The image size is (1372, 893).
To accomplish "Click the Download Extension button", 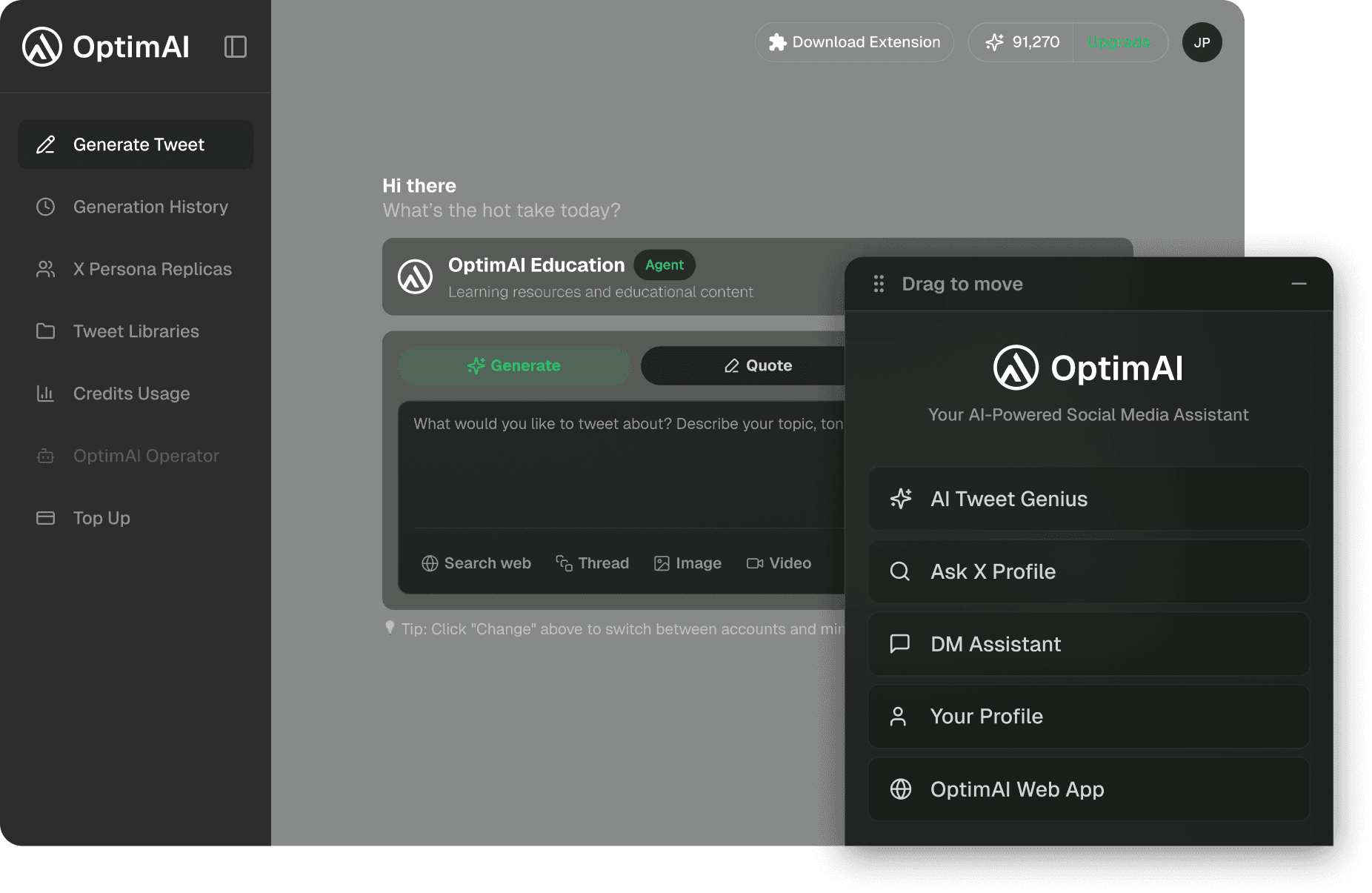I will [854, 42].
